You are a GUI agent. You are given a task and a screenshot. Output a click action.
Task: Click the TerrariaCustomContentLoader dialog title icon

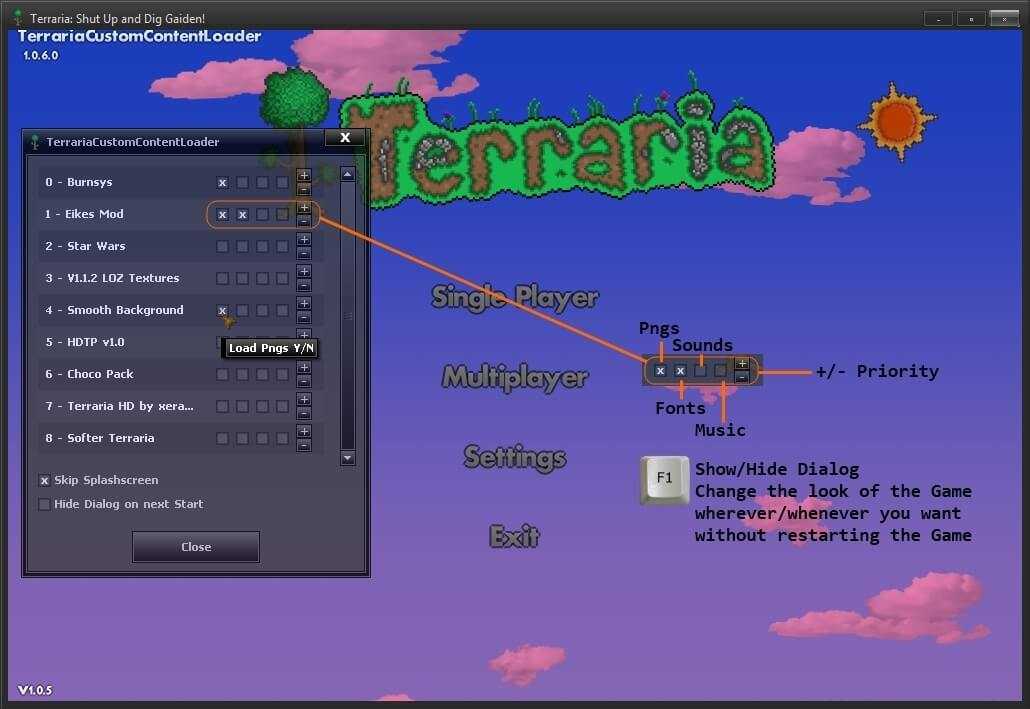pos(35,141)
